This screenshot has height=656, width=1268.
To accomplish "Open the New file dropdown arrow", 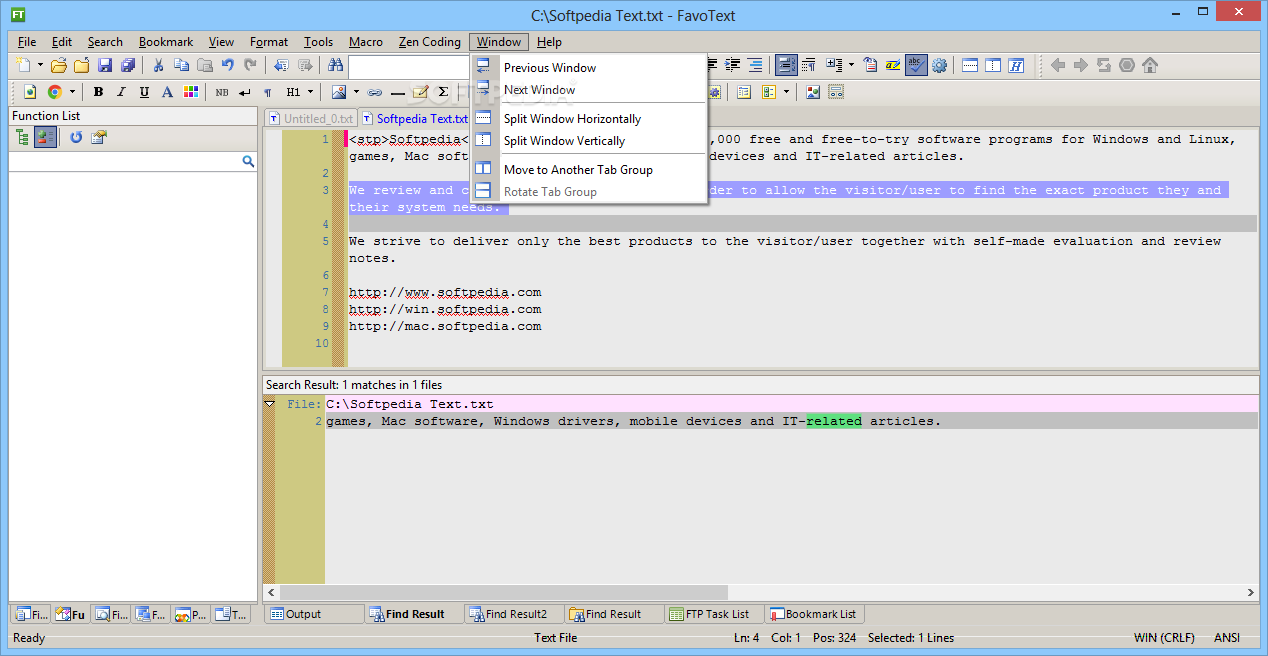I will 40,65.
